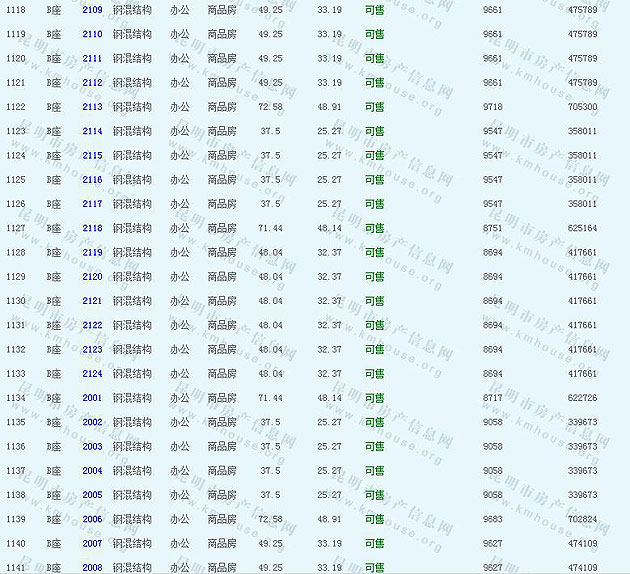Click room number 2003
The height and width of the screenshot is (574, 630).
coord(92,447)
